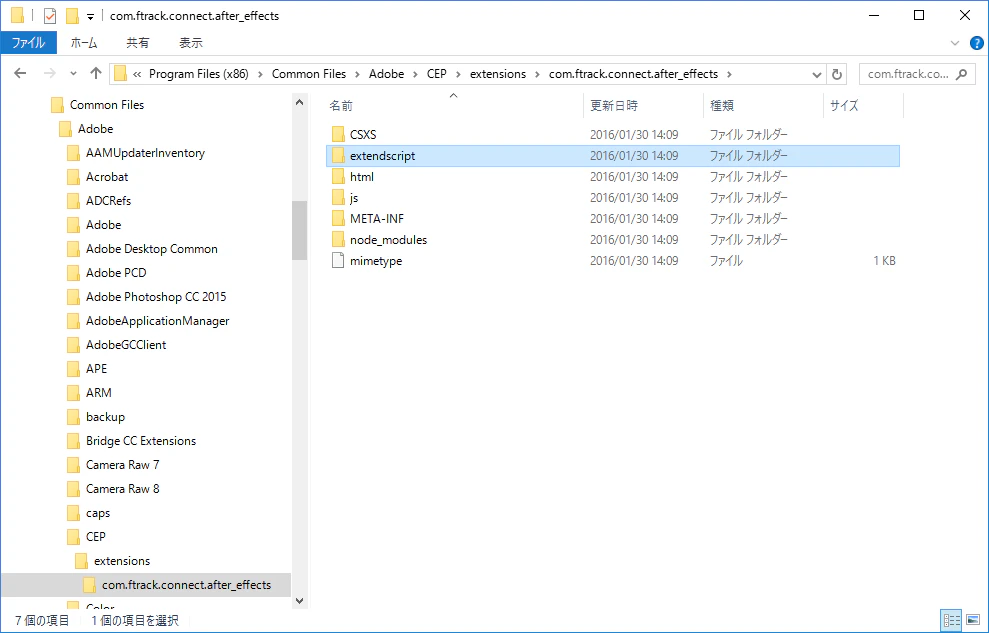989x633 pixels.
Task: Select the node_modules folder icon
Action: 338,240
